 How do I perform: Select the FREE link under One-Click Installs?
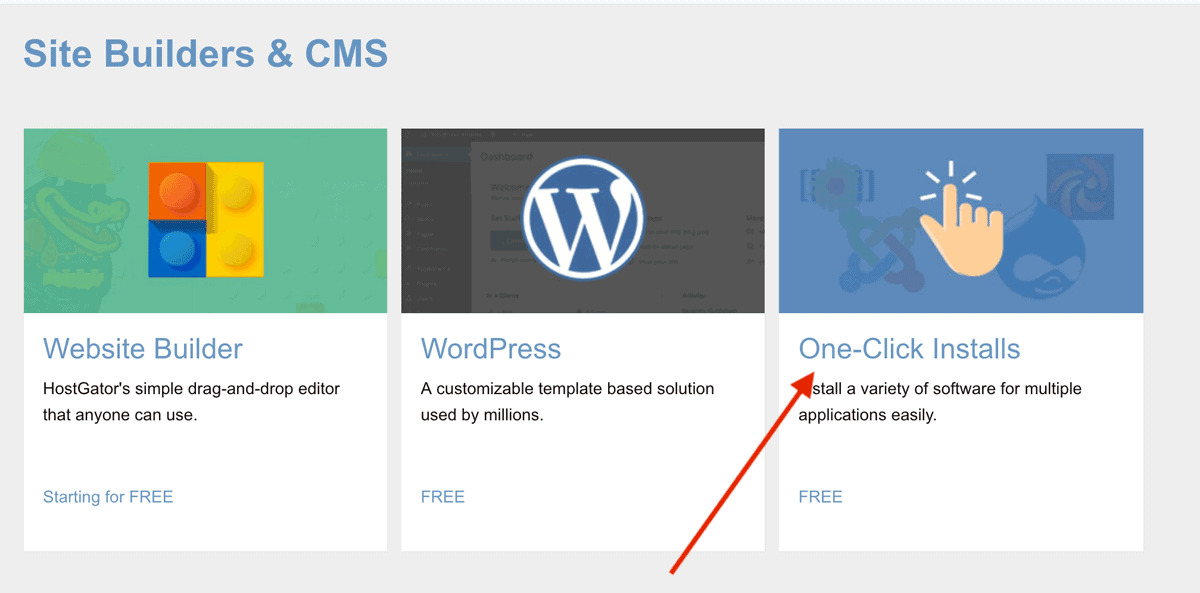(820, 497)
